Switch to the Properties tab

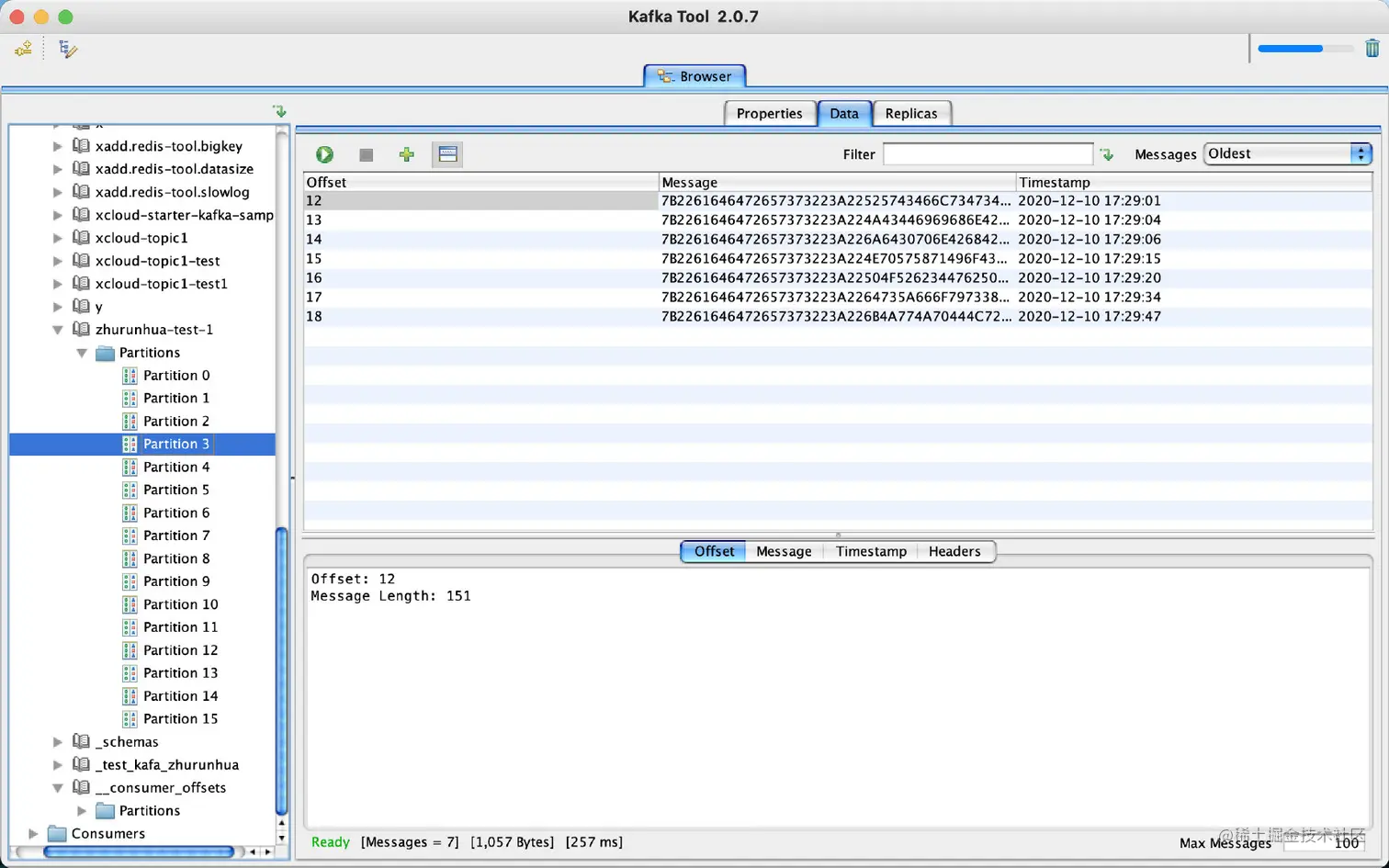click(769, 113)
